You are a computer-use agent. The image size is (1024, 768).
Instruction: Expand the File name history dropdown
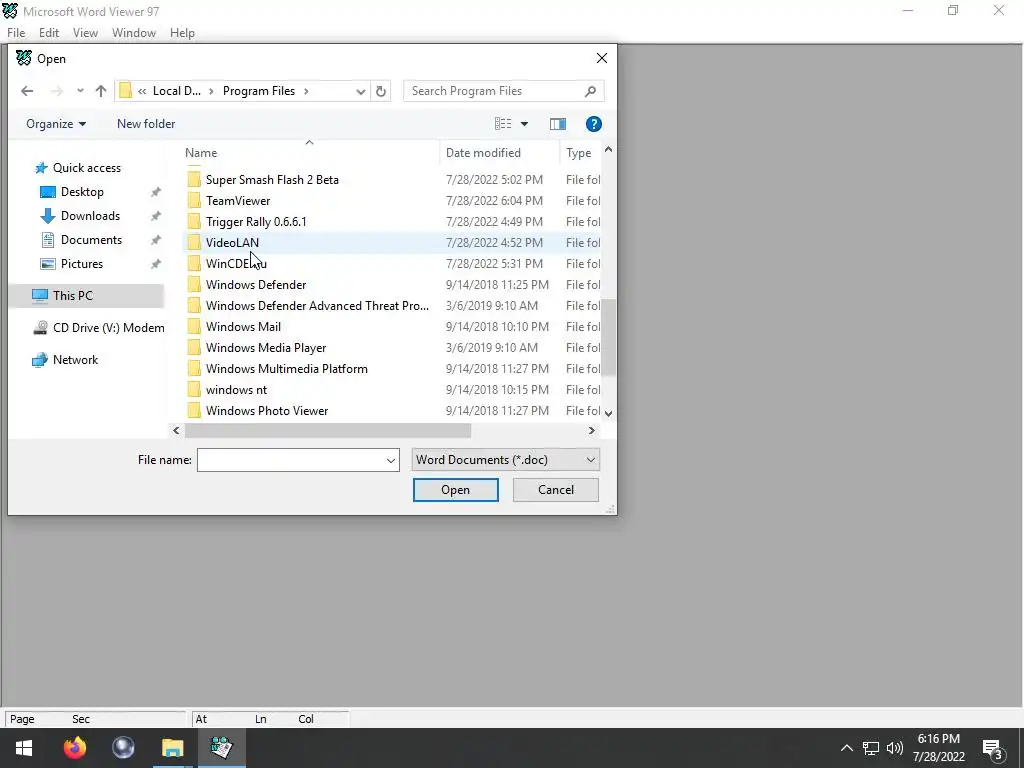pyautogui.click(x=391, y=460)
